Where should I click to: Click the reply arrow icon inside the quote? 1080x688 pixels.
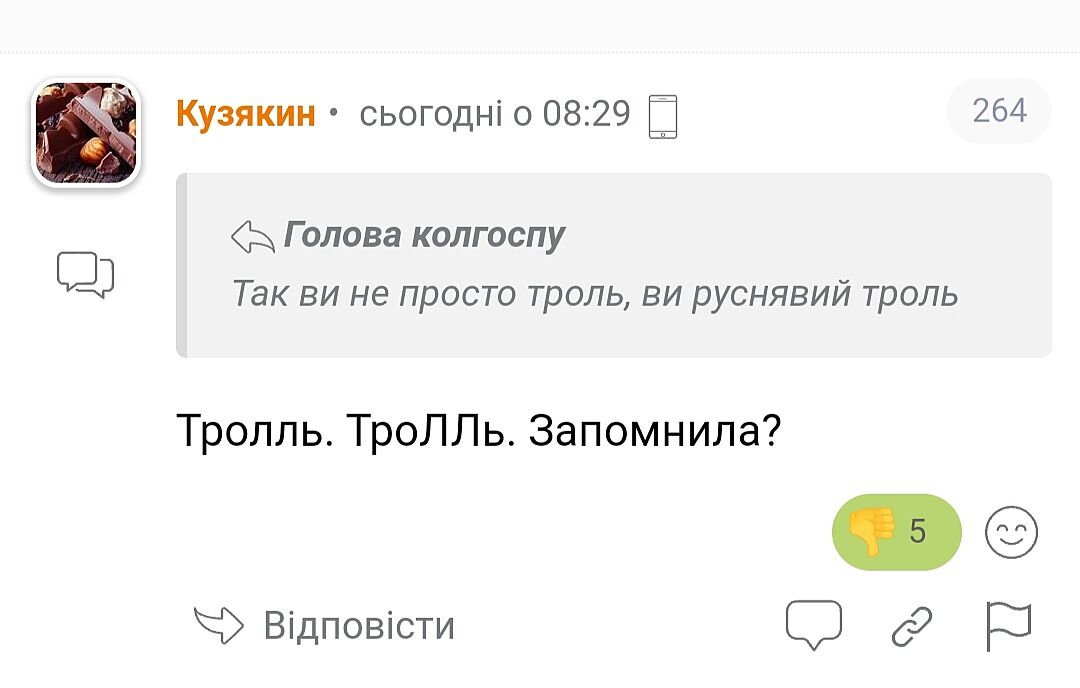pos(253,237)
